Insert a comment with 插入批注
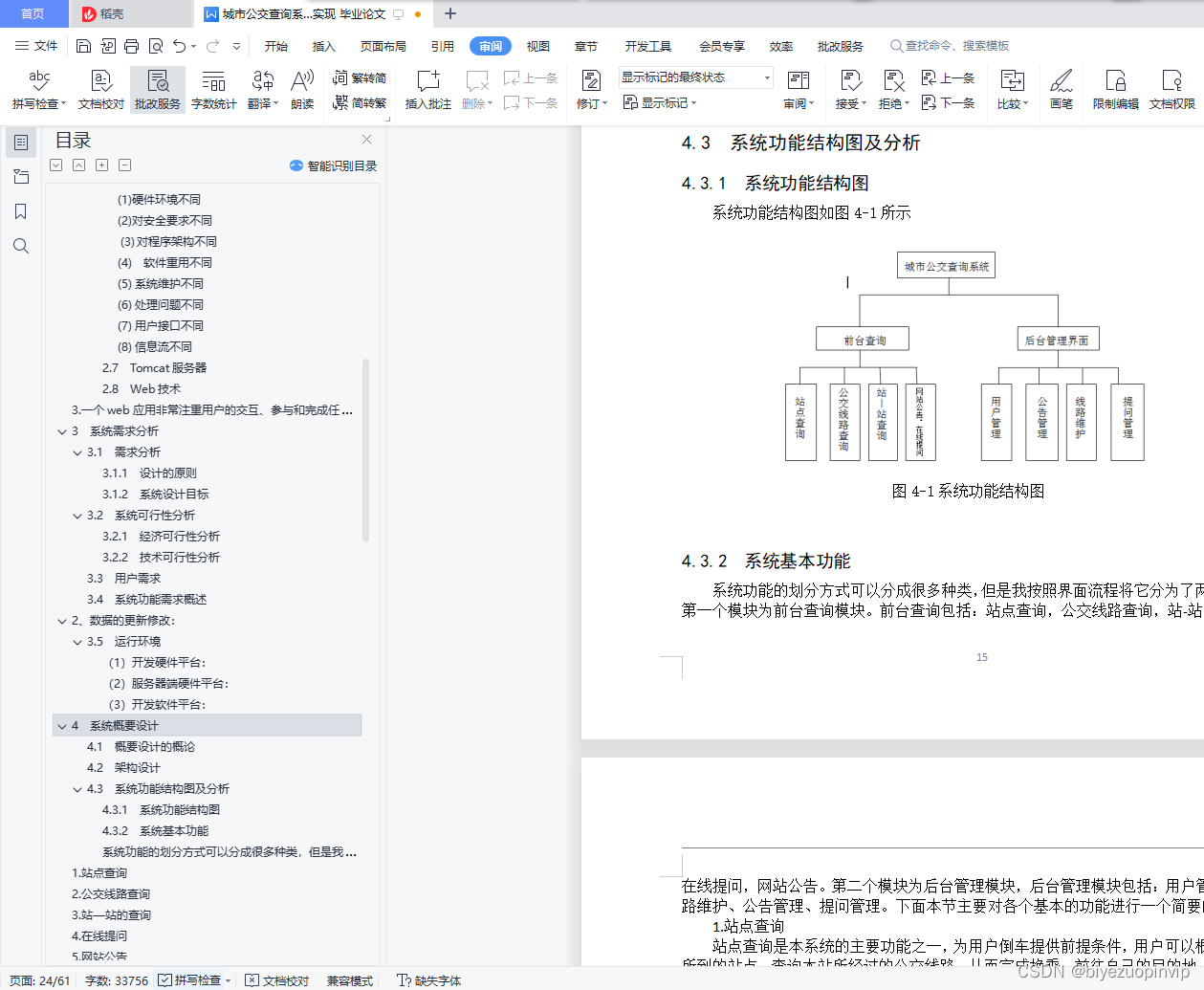 point(428,90)
